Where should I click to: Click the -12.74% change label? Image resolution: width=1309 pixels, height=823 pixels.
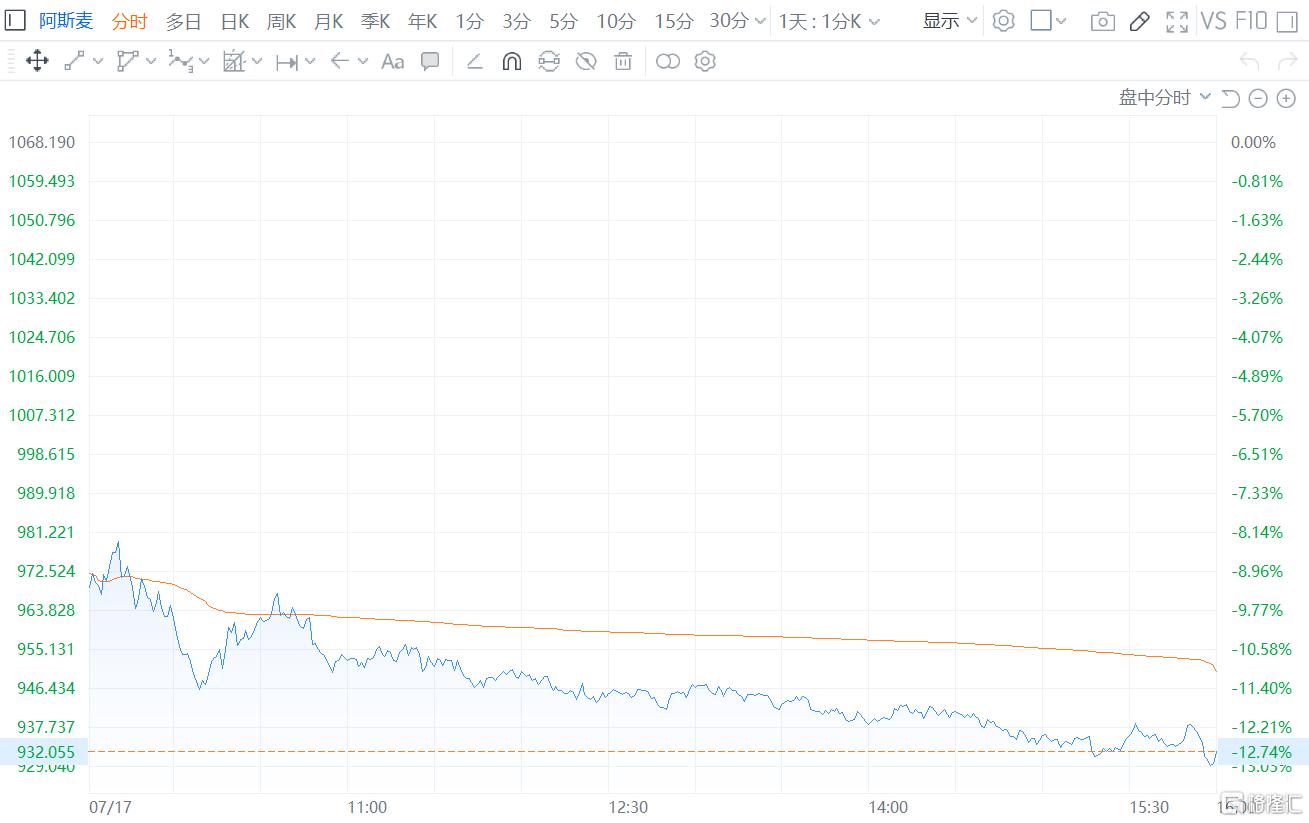pos(1262,752)
